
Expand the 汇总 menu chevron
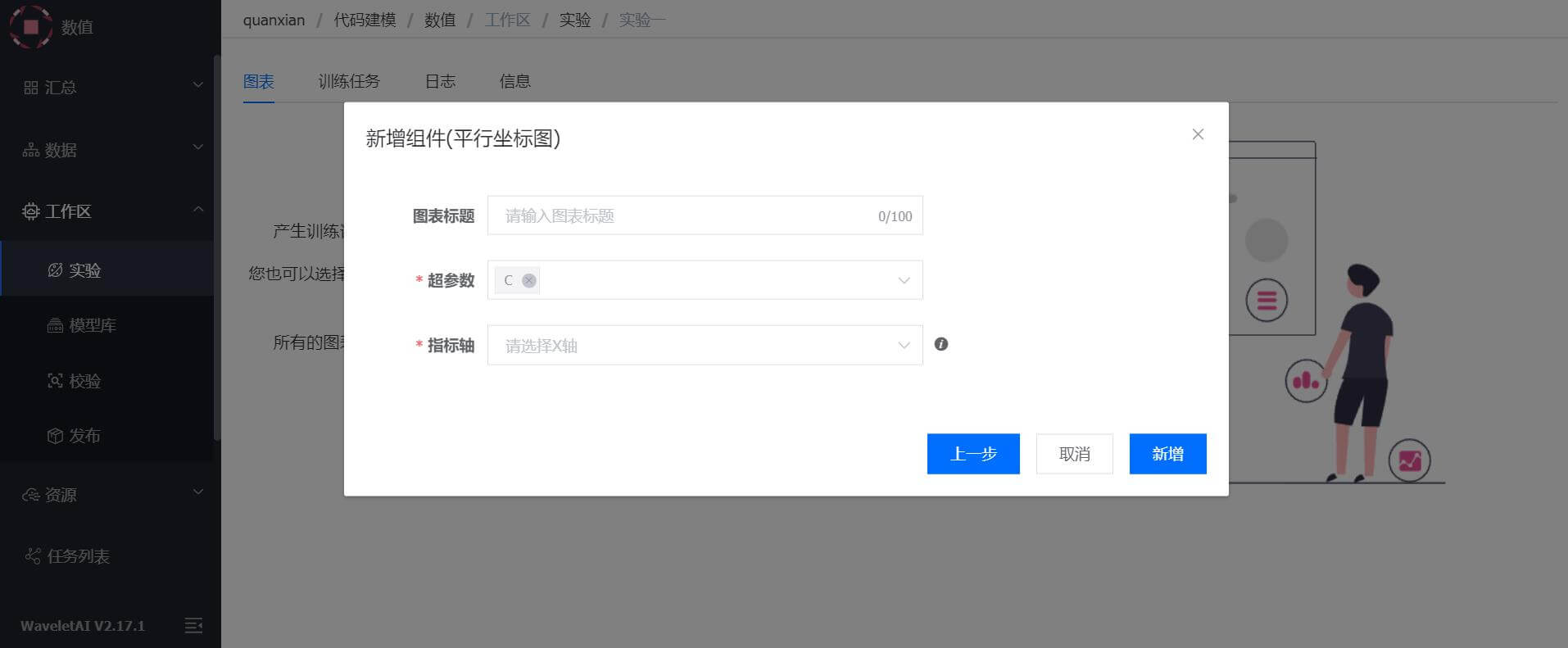point(197,84)
